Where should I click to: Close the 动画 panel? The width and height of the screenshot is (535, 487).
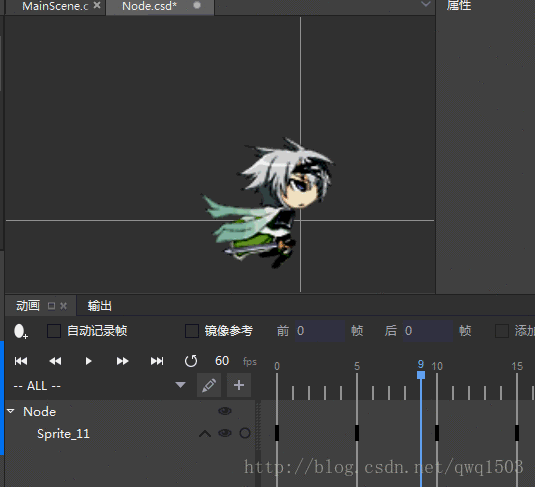[63, 306]
